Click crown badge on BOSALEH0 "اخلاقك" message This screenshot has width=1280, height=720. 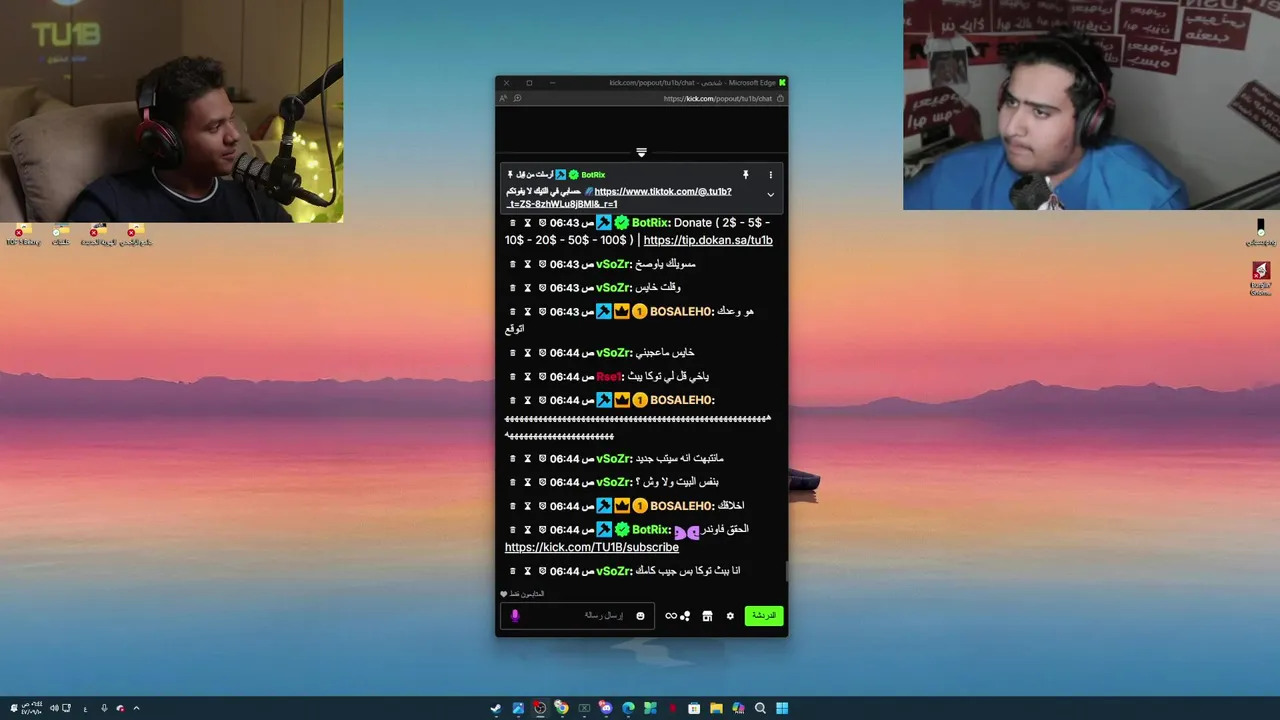click(x=621, y=506)
